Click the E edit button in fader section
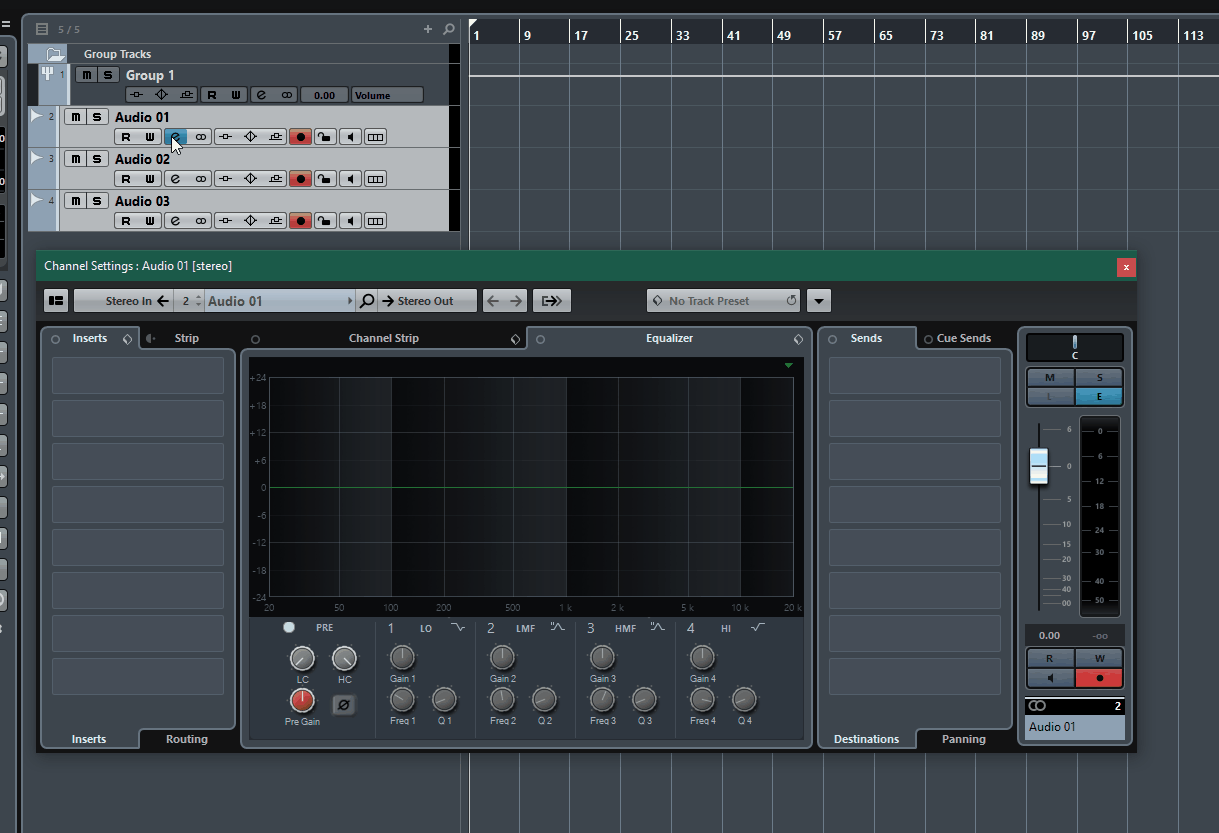Viewport: 1219px width, 833px height. pyautogui.click(x=1099, y=396)
